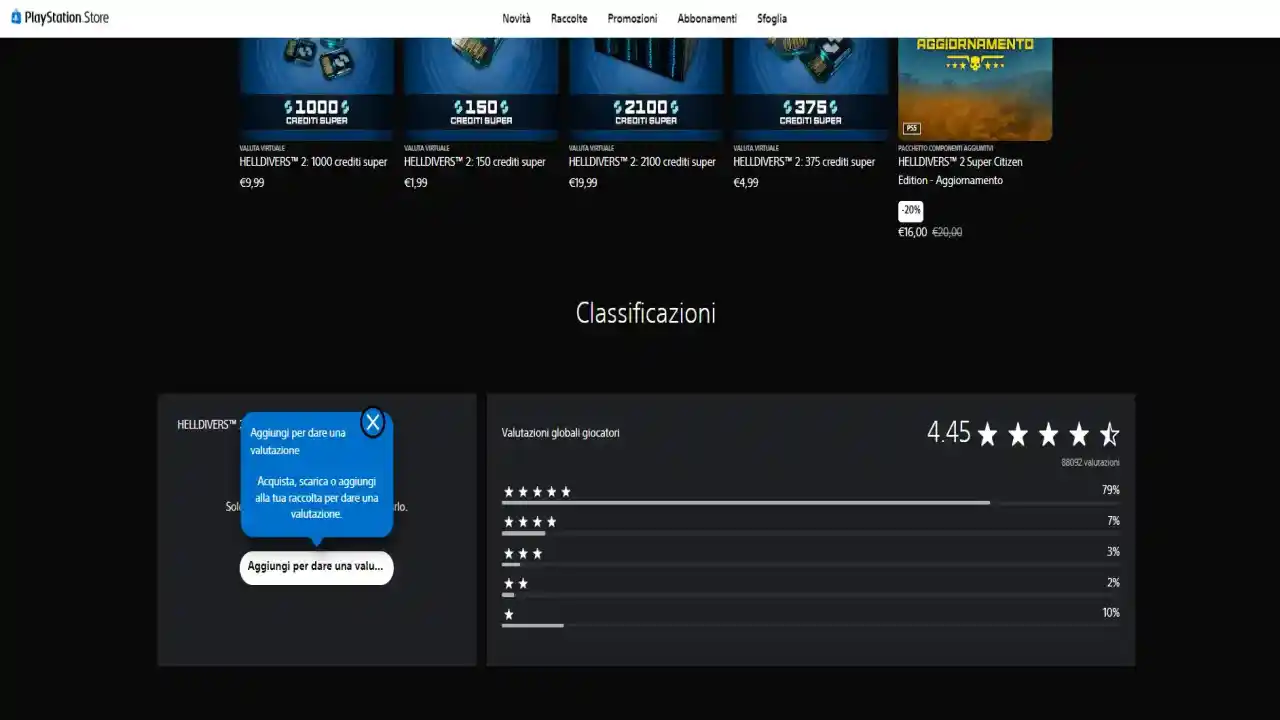Viewport: 1280px width, 720px height.
Task: Click the two-star row stars
Action: (516, 583)
